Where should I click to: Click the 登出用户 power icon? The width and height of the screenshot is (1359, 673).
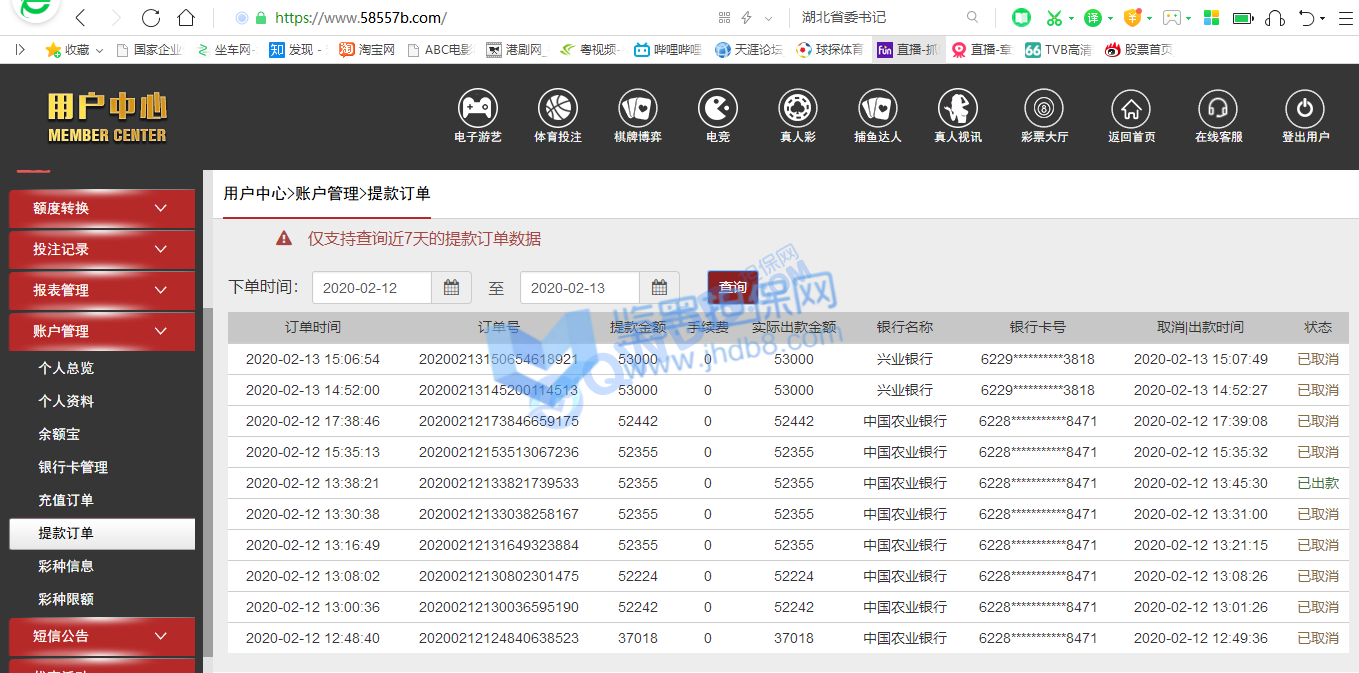click(x=1305, y=108)
